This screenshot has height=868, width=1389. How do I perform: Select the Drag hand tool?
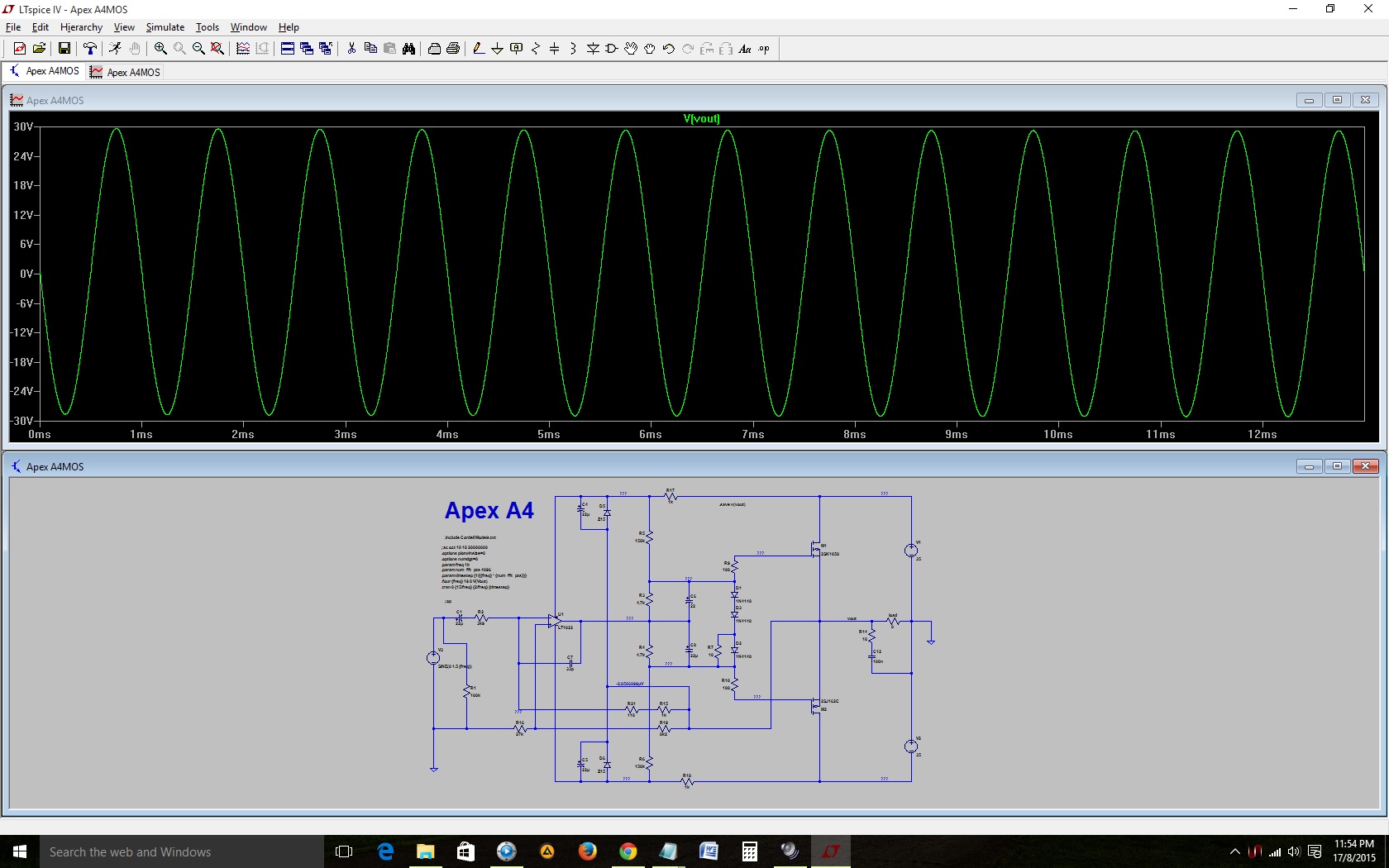point(650,49)
